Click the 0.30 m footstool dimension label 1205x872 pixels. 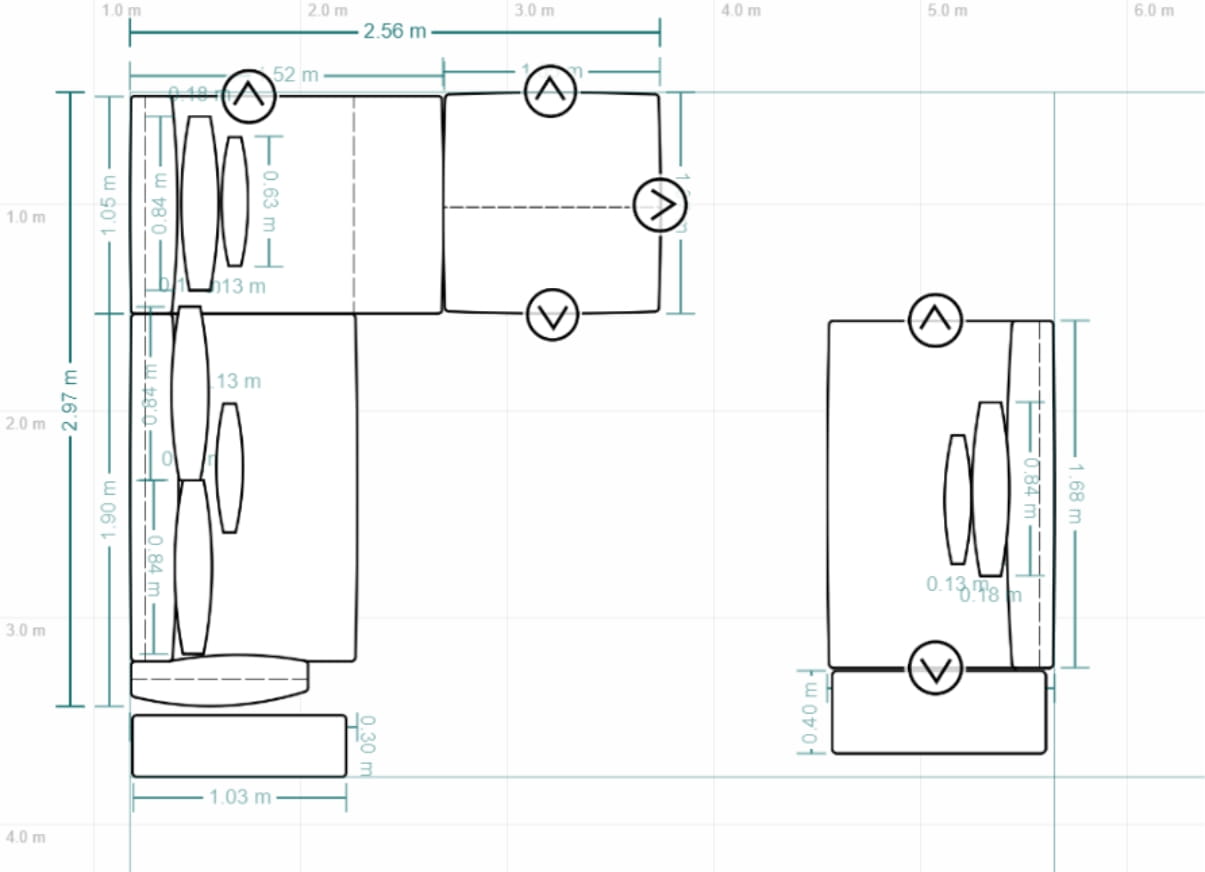(x=365, y=745)
